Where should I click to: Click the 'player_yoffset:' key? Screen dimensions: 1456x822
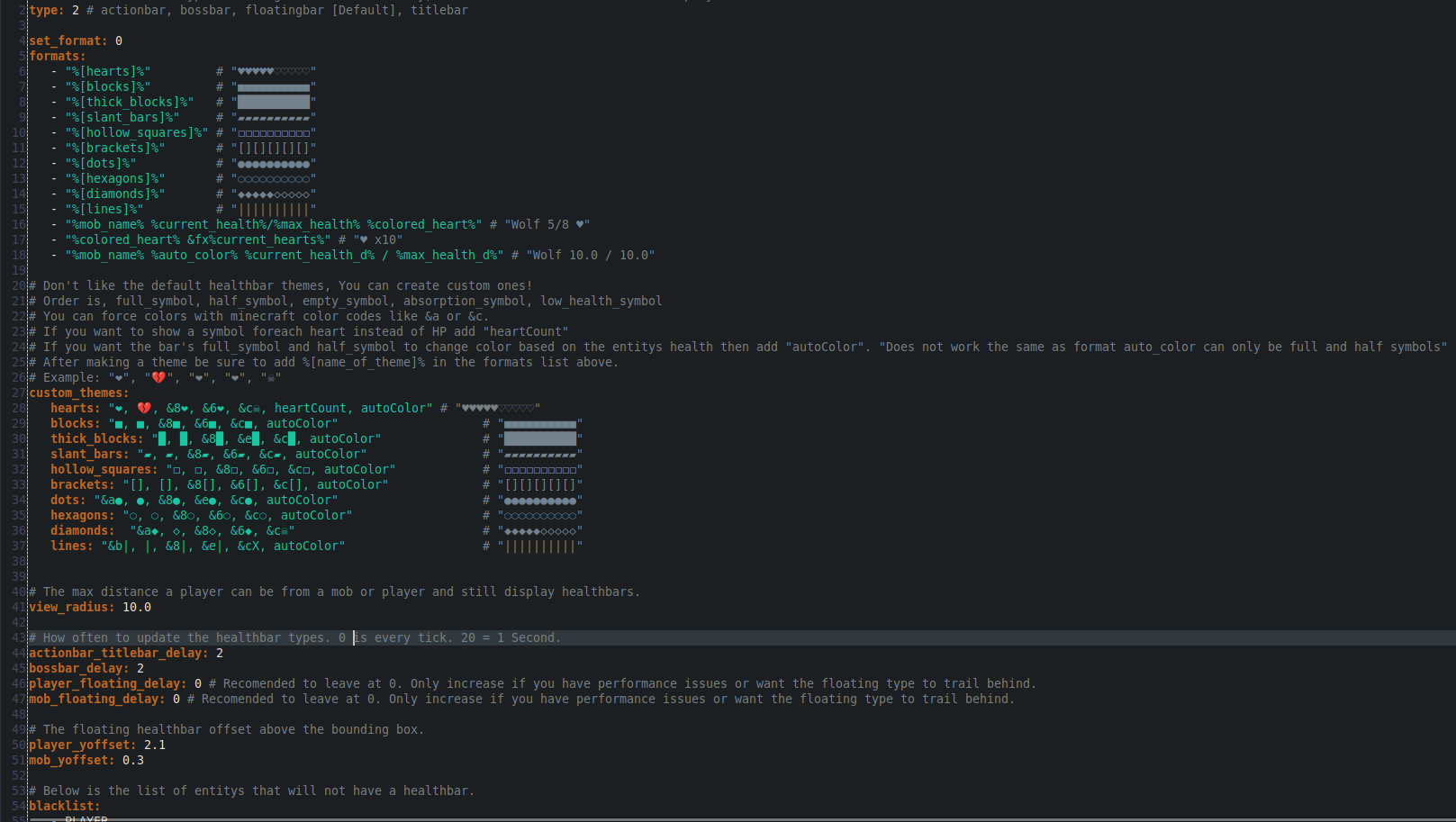[x=83, y=745]
